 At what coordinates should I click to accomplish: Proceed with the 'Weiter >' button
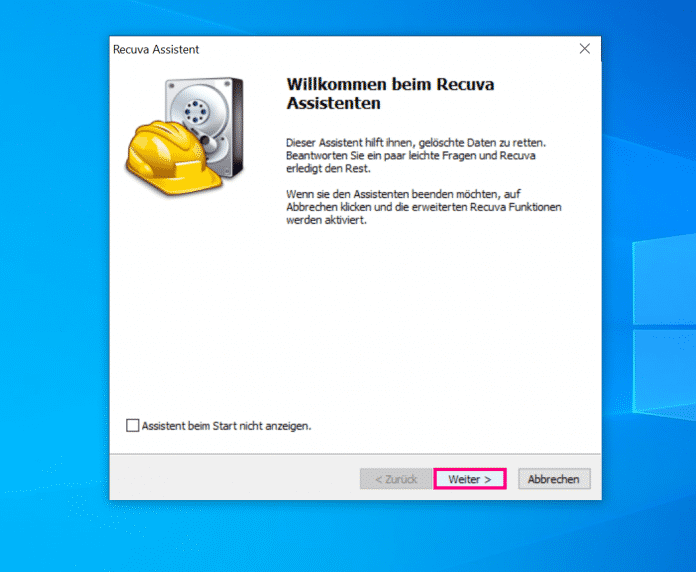point(469,479)
